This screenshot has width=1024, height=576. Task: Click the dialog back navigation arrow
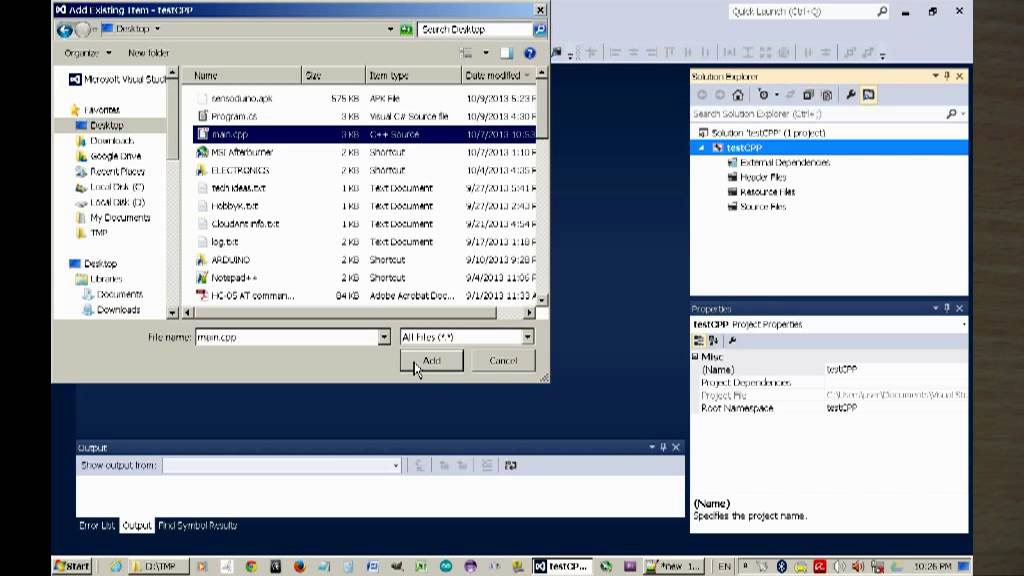click(64, 29)
